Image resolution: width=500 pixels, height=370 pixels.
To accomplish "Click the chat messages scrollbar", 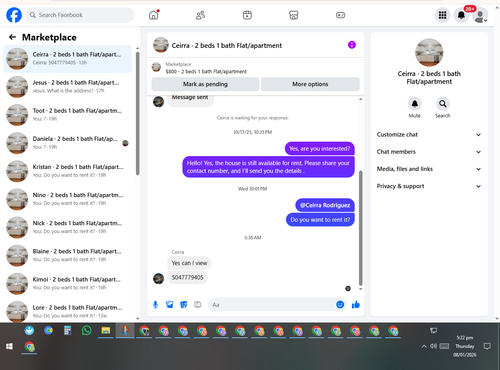I will click(360, 227).
